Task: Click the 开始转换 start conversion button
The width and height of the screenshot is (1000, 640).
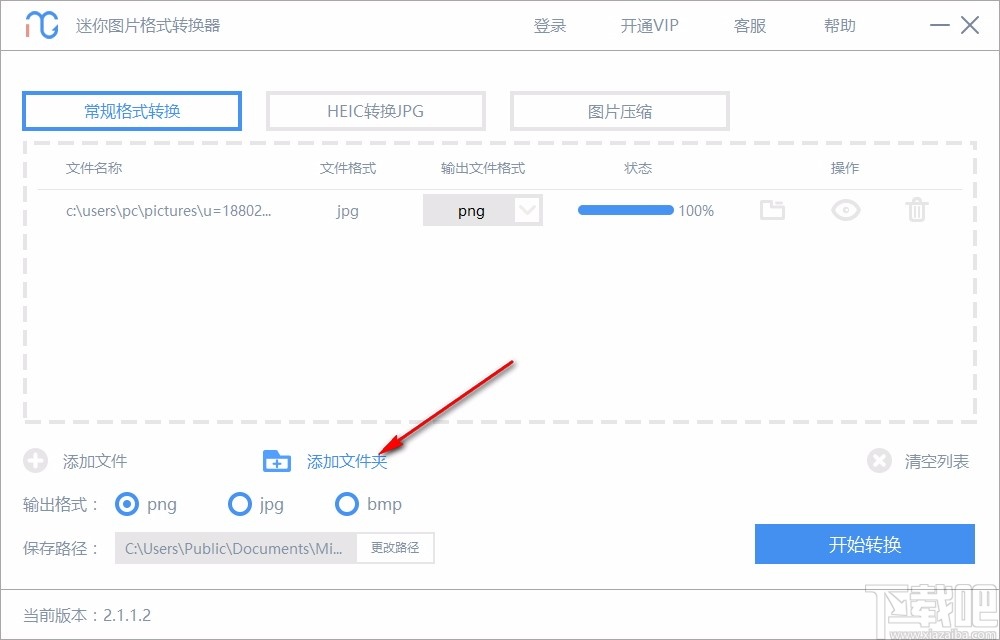Action: pos(864,544)
